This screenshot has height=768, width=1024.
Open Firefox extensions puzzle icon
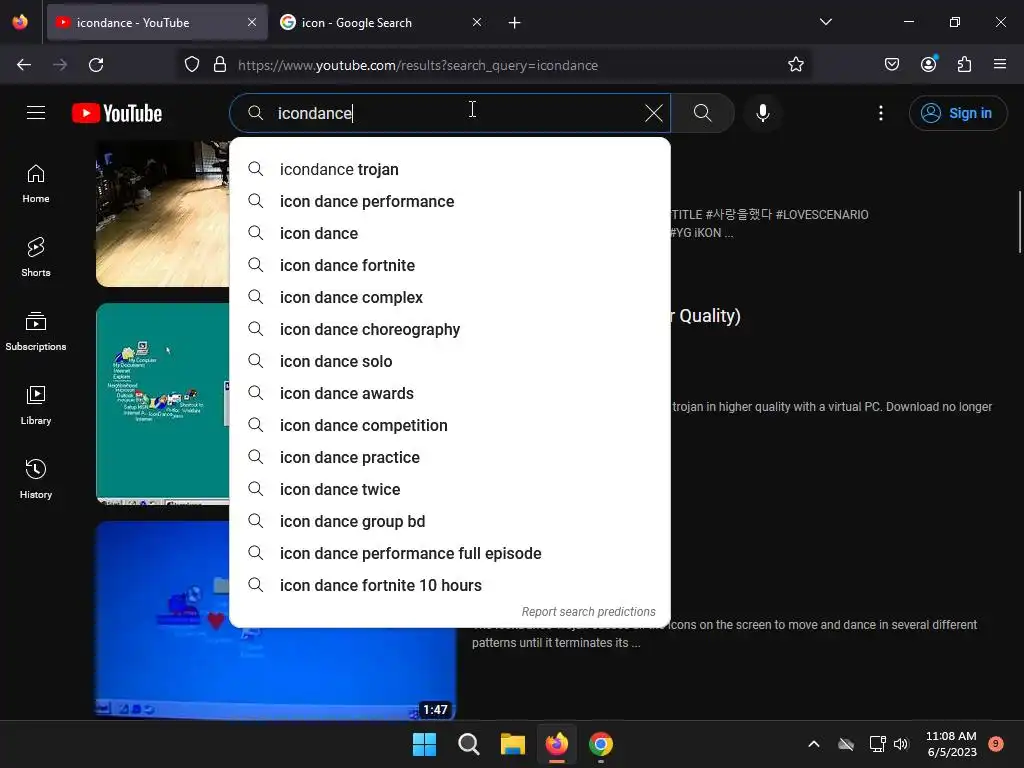[964, 65]
